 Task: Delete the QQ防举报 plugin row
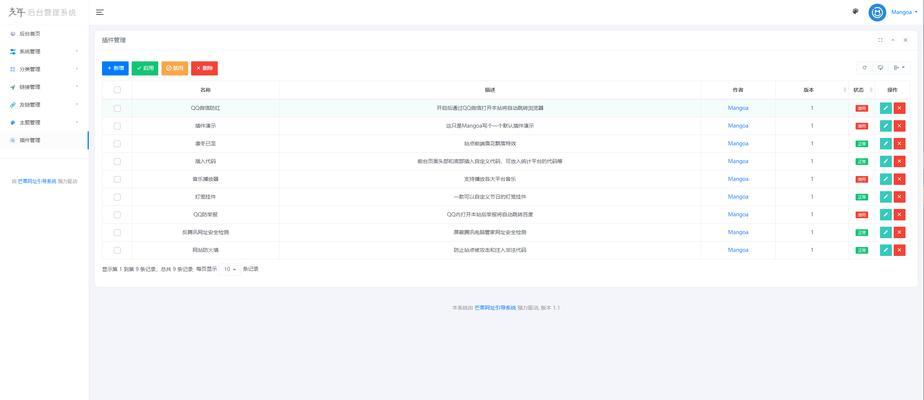pos(899,214)
